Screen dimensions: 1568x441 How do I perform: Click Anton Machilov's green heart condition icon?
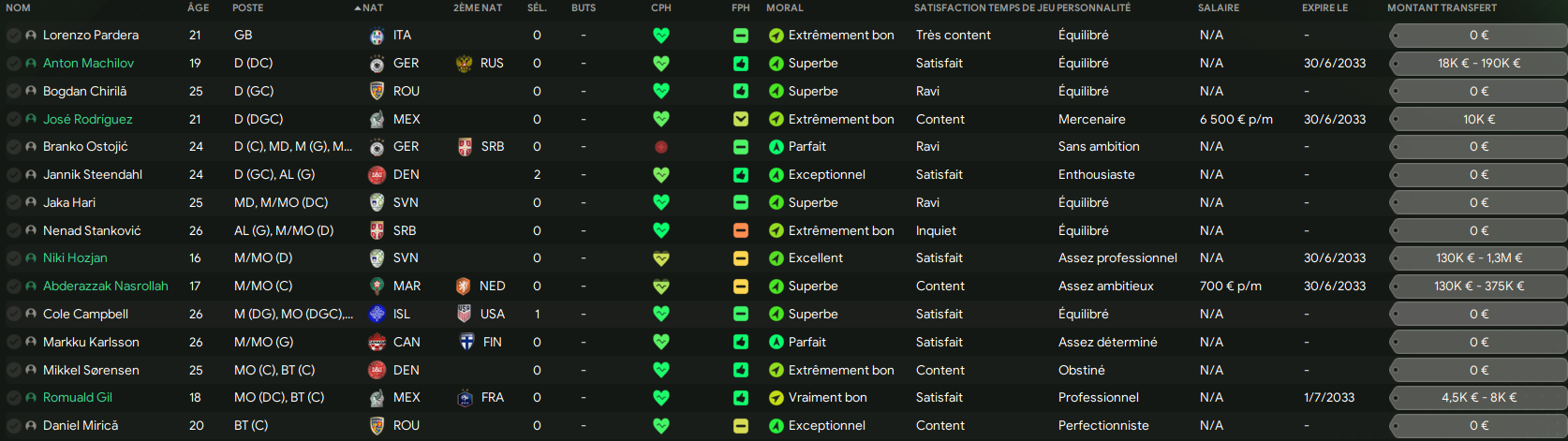[x=661, y=64]
